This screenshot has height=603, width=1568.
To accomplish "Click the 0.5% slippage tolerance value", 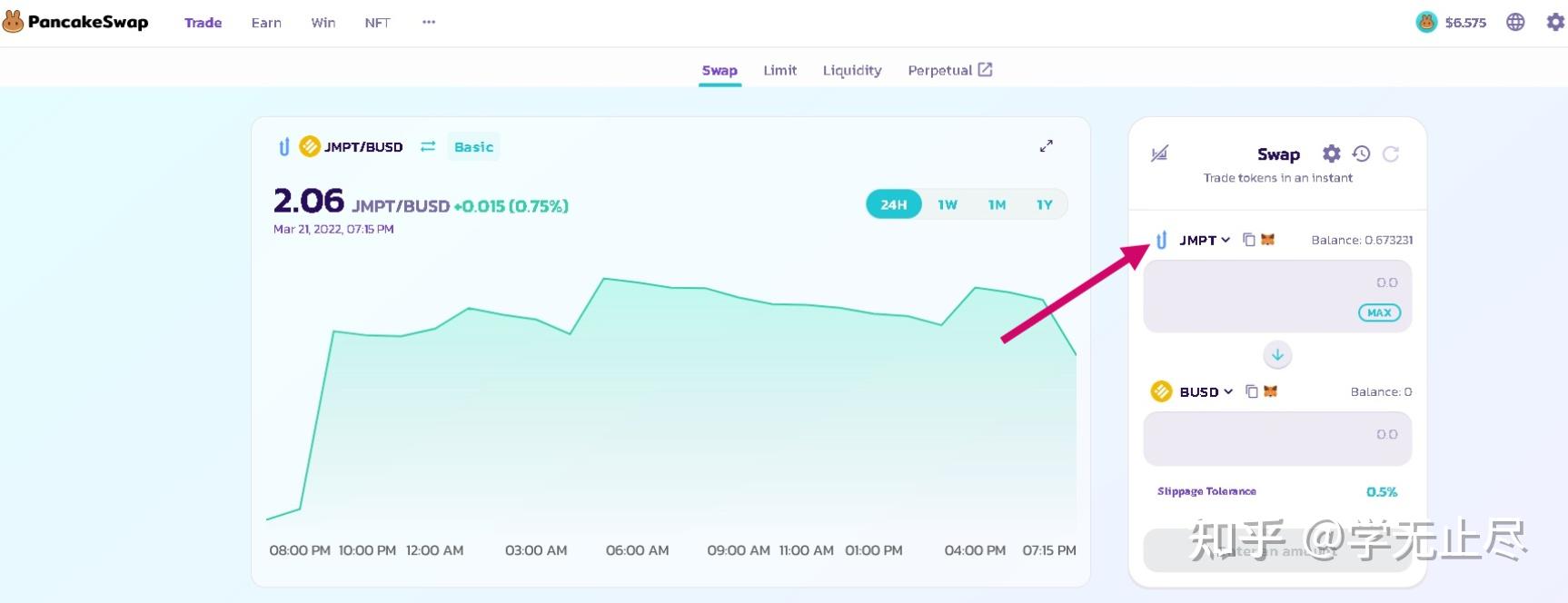I will [1382, 491].
